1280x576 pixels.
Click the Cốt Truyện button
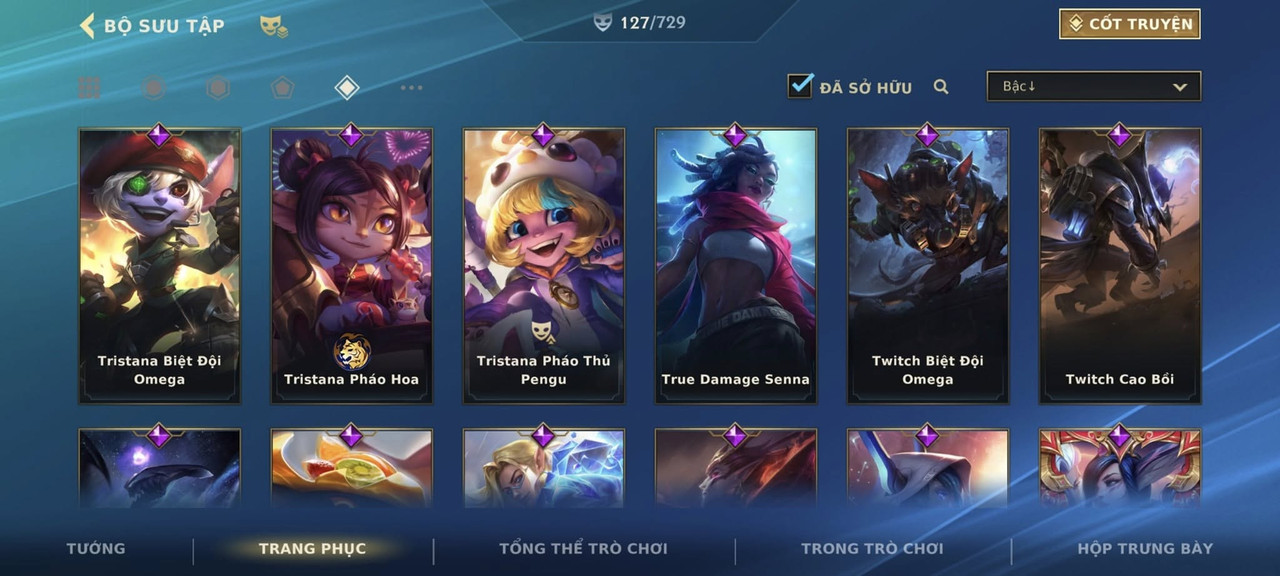[x=1130, y=24]
